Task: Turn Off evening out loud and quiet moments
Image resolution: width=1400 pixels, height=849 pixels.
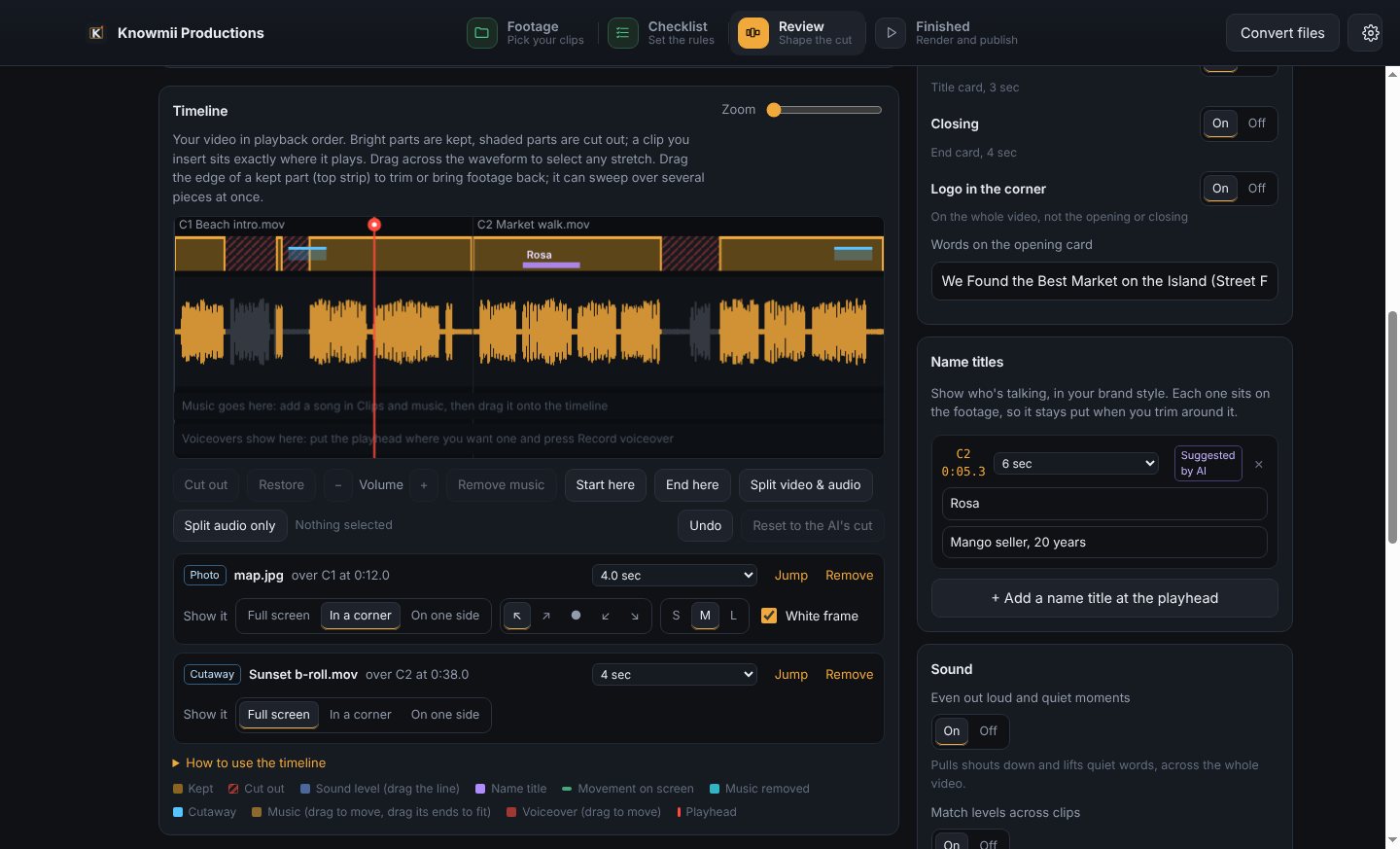Action: point(989,731)
